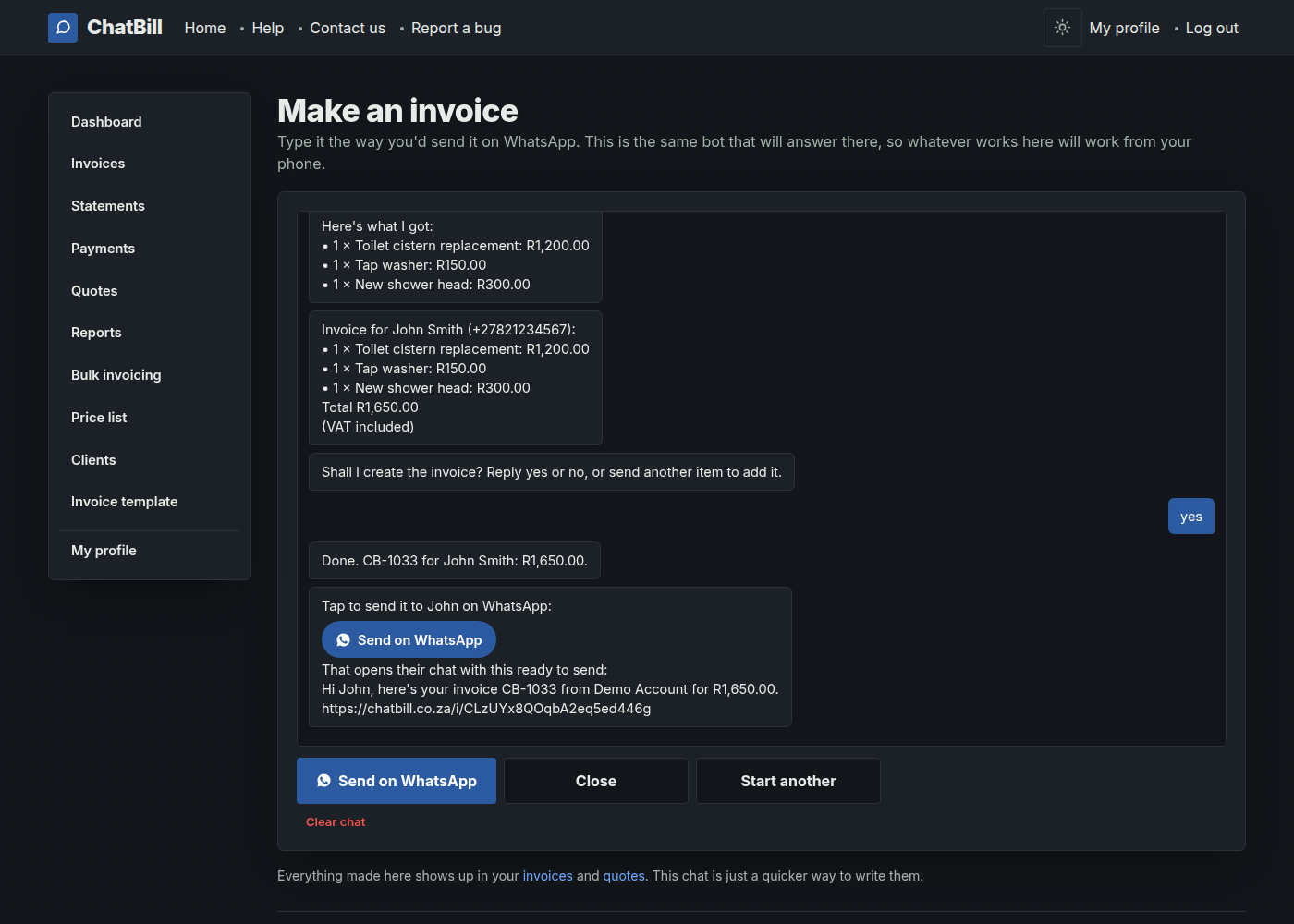Open Home in the top navigation
The height and width of the screenshot is (924, 1294).
point(205,28)
